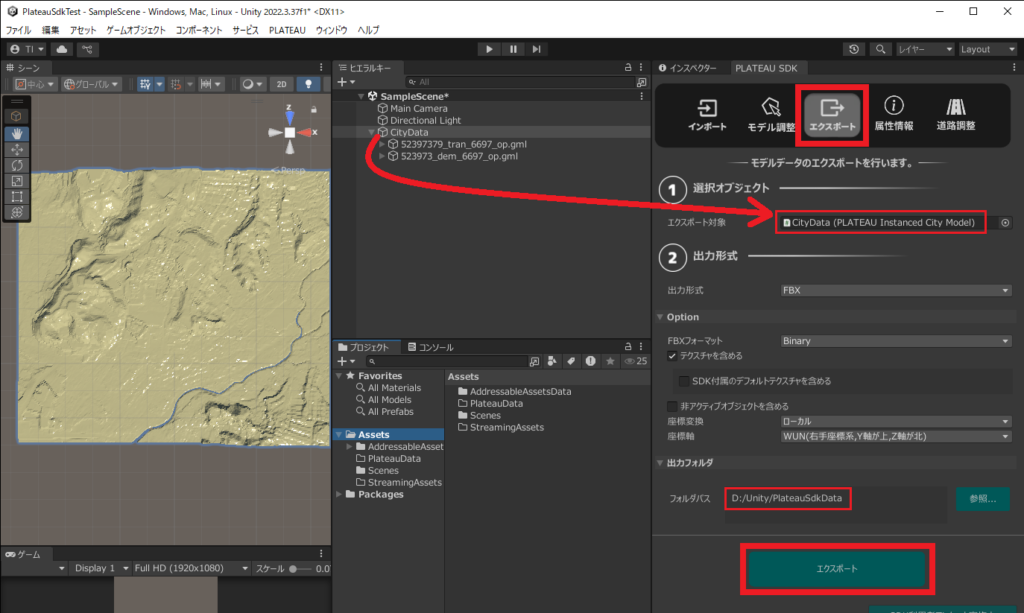
Task: Open the PLATEAU menu
Action: (287, 30)
